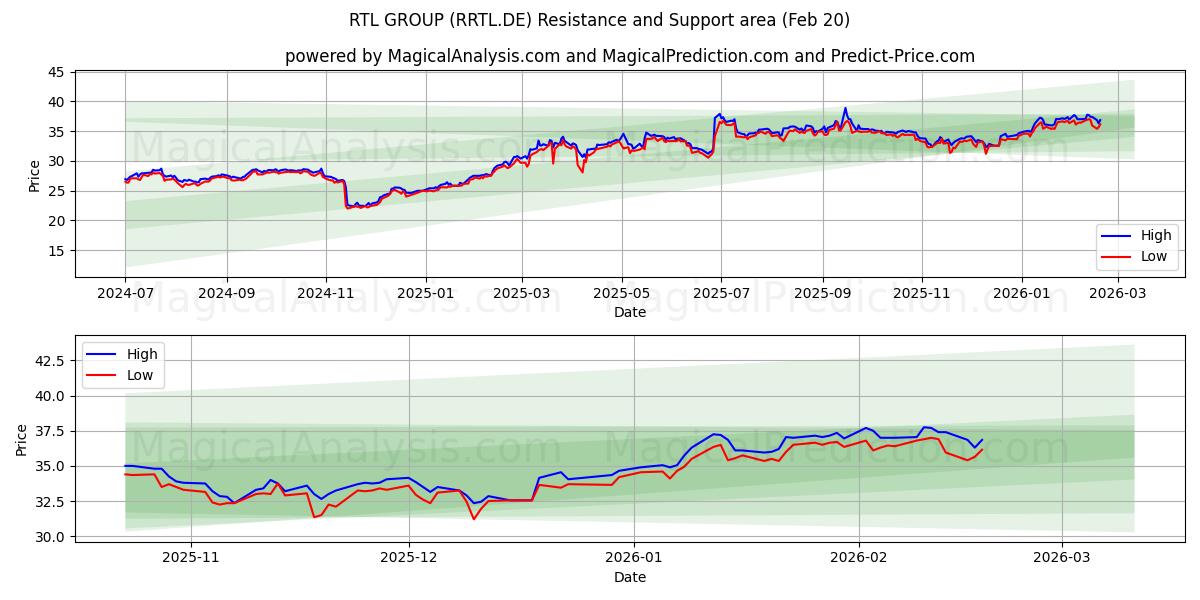The width and height of the screenshot is (1200, 600).
Task: Click the '2026-03' tick label in upper chart
Action: (x=1118, y=294)
